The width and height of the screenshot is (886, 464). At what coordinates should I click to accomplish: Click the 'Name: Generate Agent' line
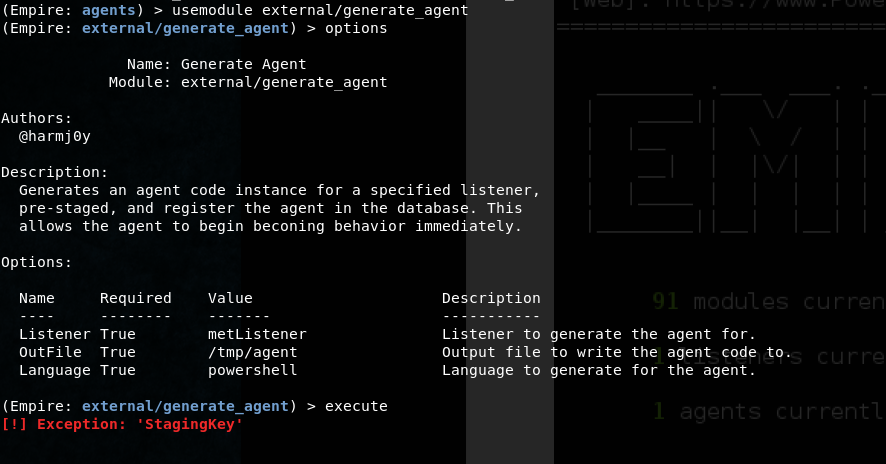[x=216, y=64]
